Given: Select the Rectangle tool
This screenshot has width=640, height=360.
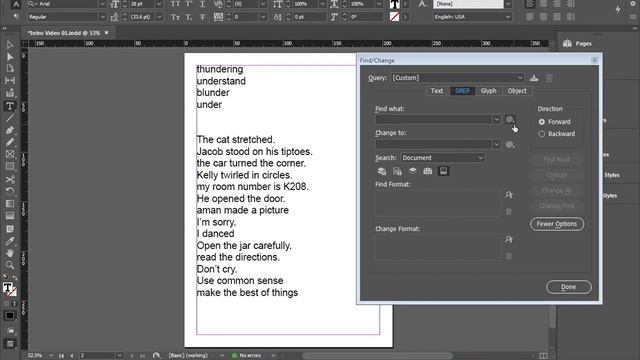Looking at the screenshot, I should tap(10, 167).
